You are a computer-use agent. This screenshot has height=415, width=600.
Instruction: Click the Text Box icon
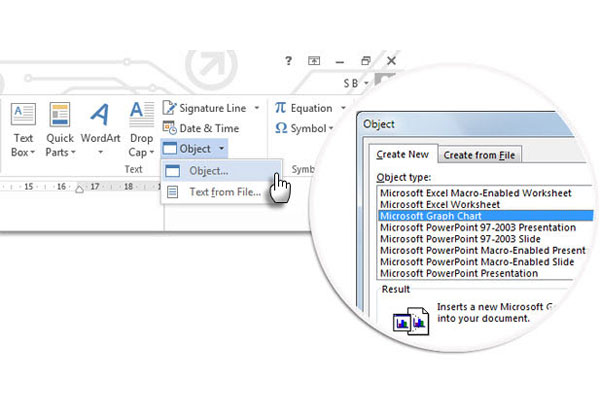point(23,114)
